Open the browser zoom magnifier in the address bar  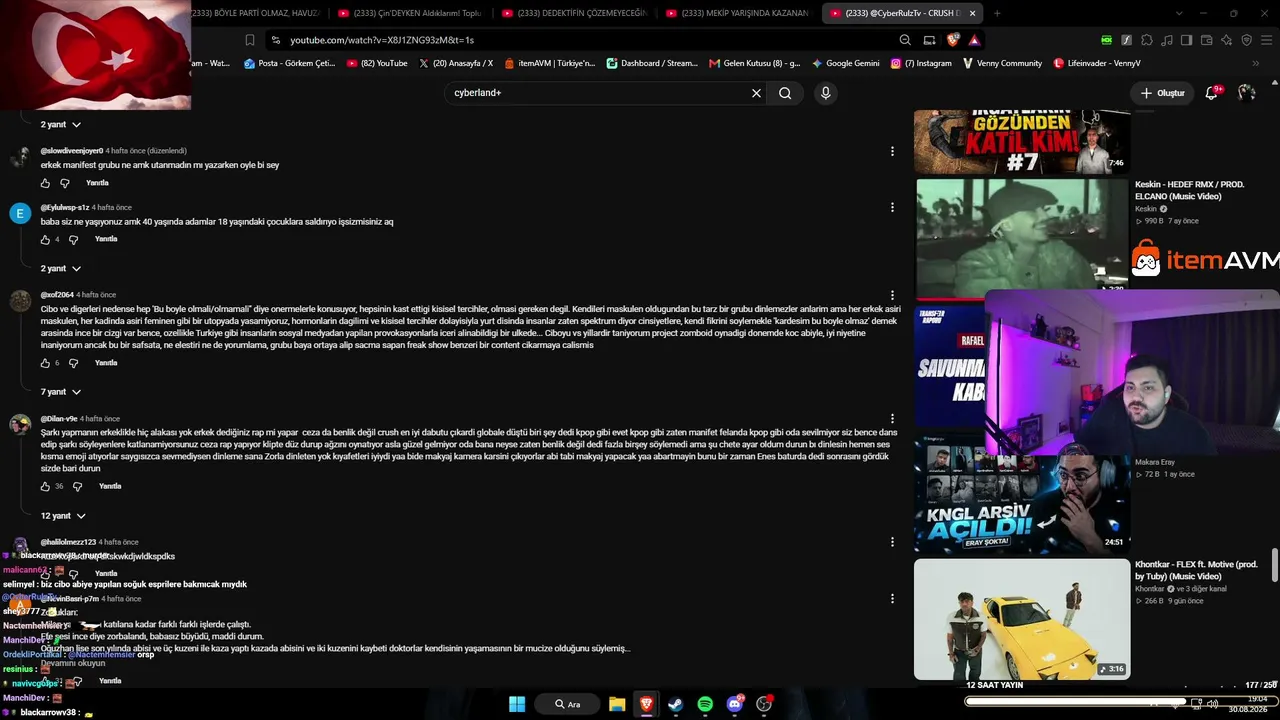(x=905, y=40)
